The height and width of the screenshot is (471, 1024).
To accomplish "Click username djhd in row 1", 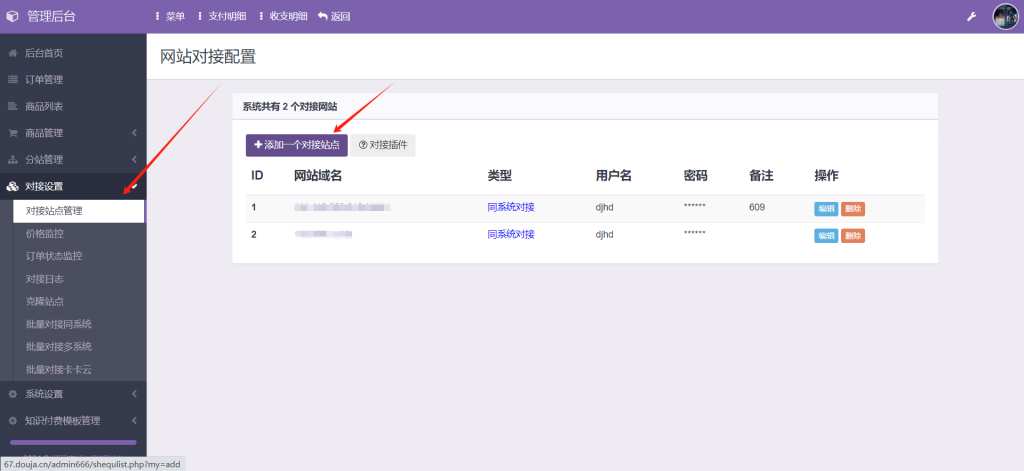I will click(604, 208).
